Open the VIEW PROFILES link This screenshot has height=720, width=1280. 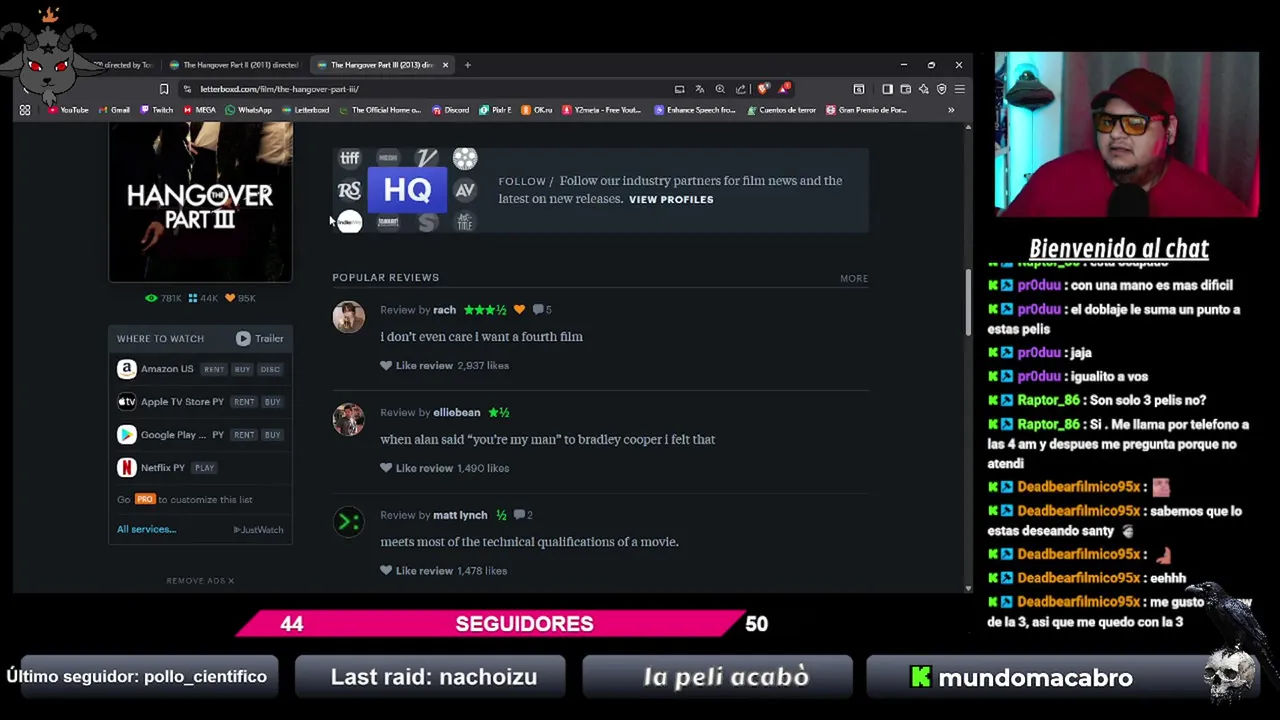671,200
